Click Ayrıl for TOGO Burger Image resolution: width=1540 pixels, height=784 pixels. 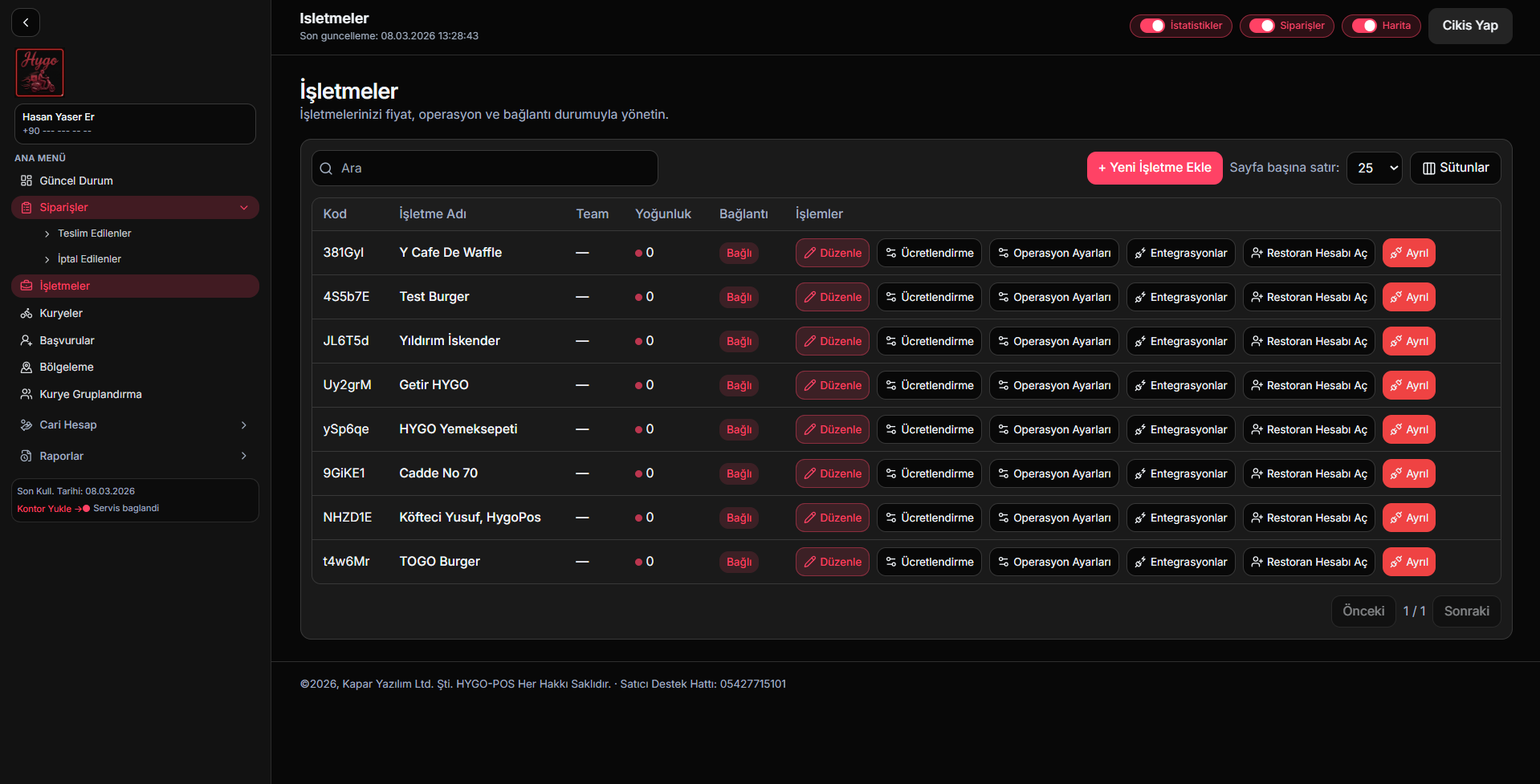pyautogui.click(x=1408, y=562)
